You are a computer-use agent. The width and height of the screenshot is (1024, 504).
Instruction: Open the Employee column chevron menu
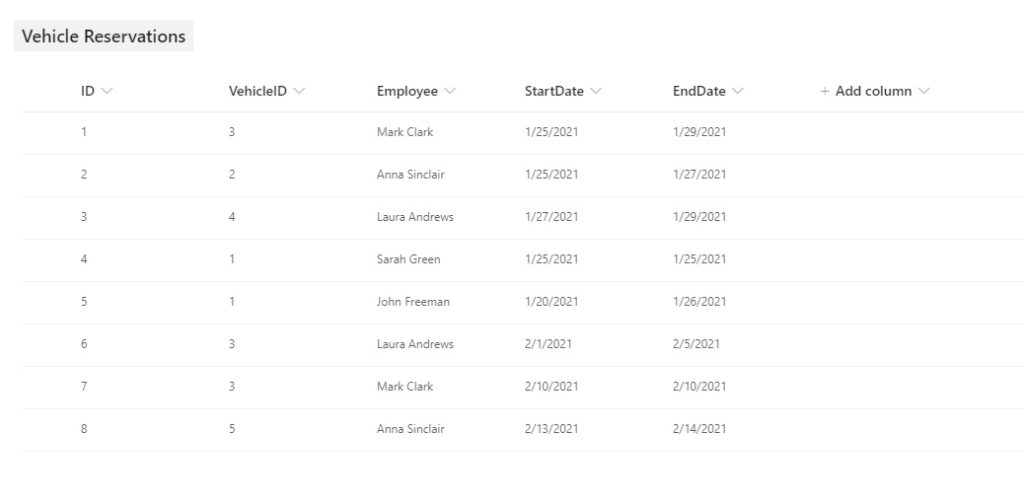click(449, 91)
